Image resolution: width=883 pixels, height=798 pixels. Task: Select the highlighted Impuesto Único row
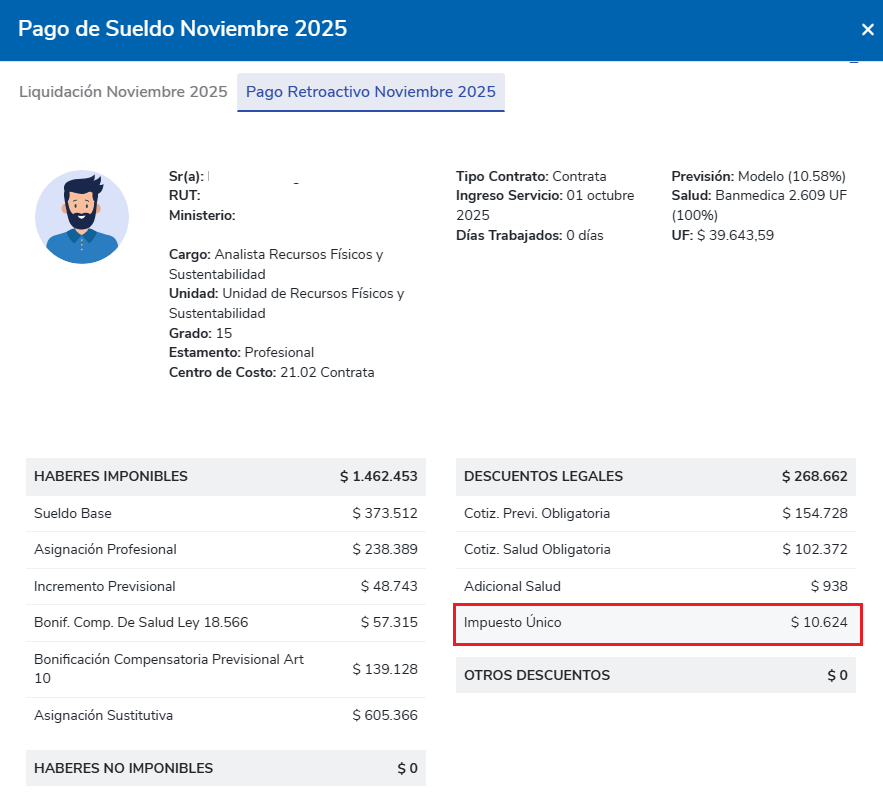(655, 623)
